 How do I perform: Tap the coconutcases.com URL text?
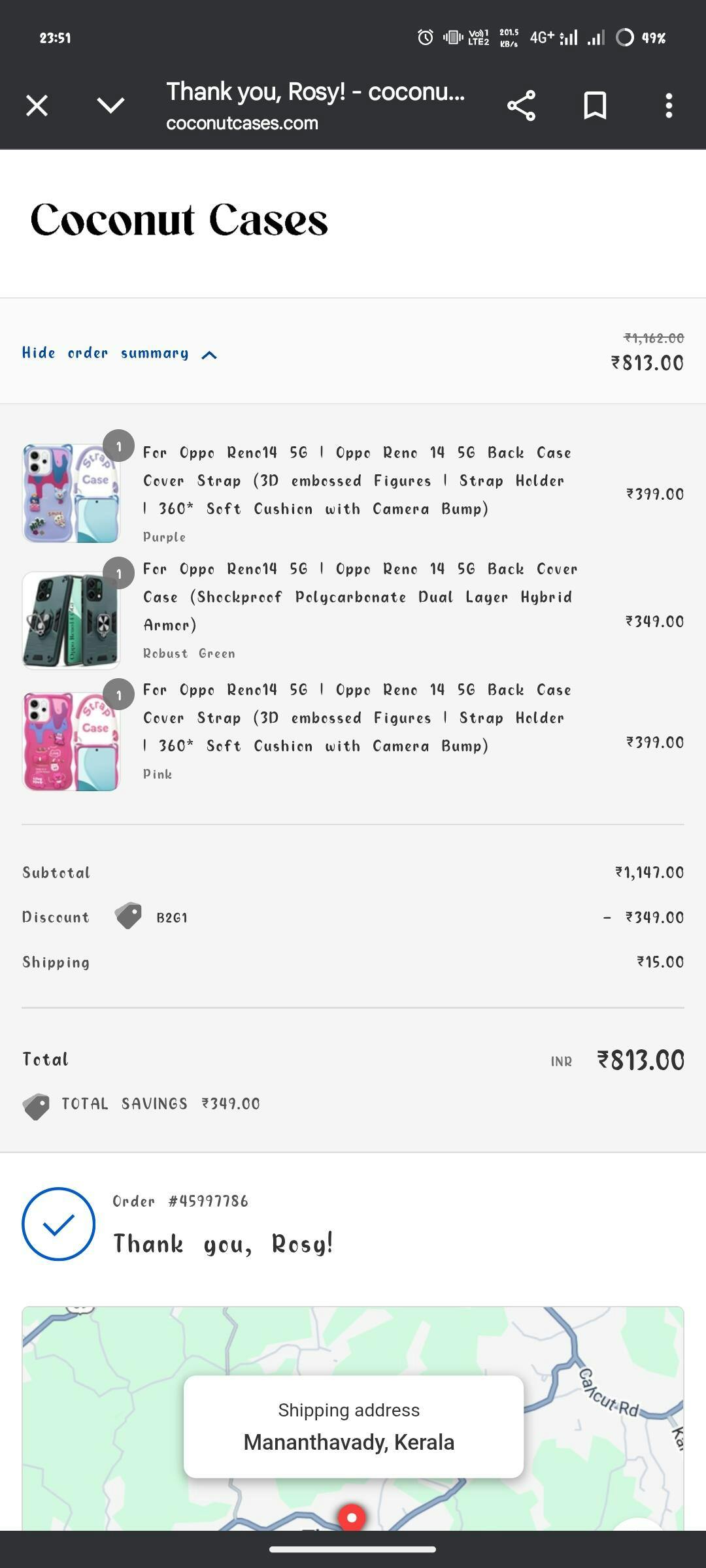(x=242, y=123)
